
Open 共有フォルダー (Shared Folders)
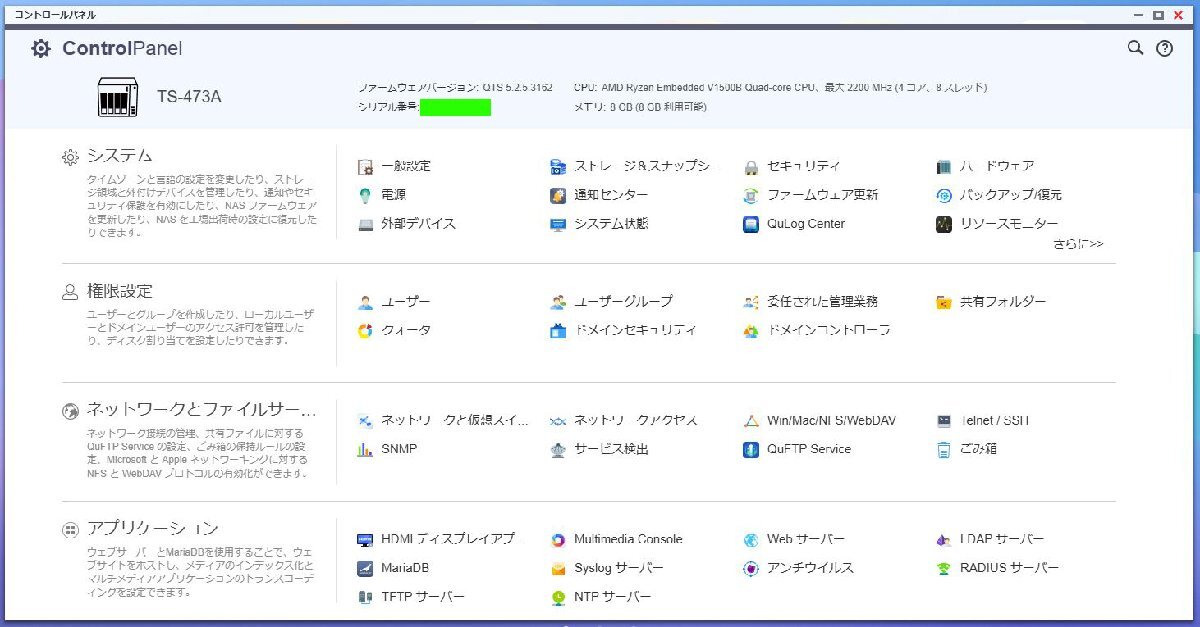tap(991, 301)
